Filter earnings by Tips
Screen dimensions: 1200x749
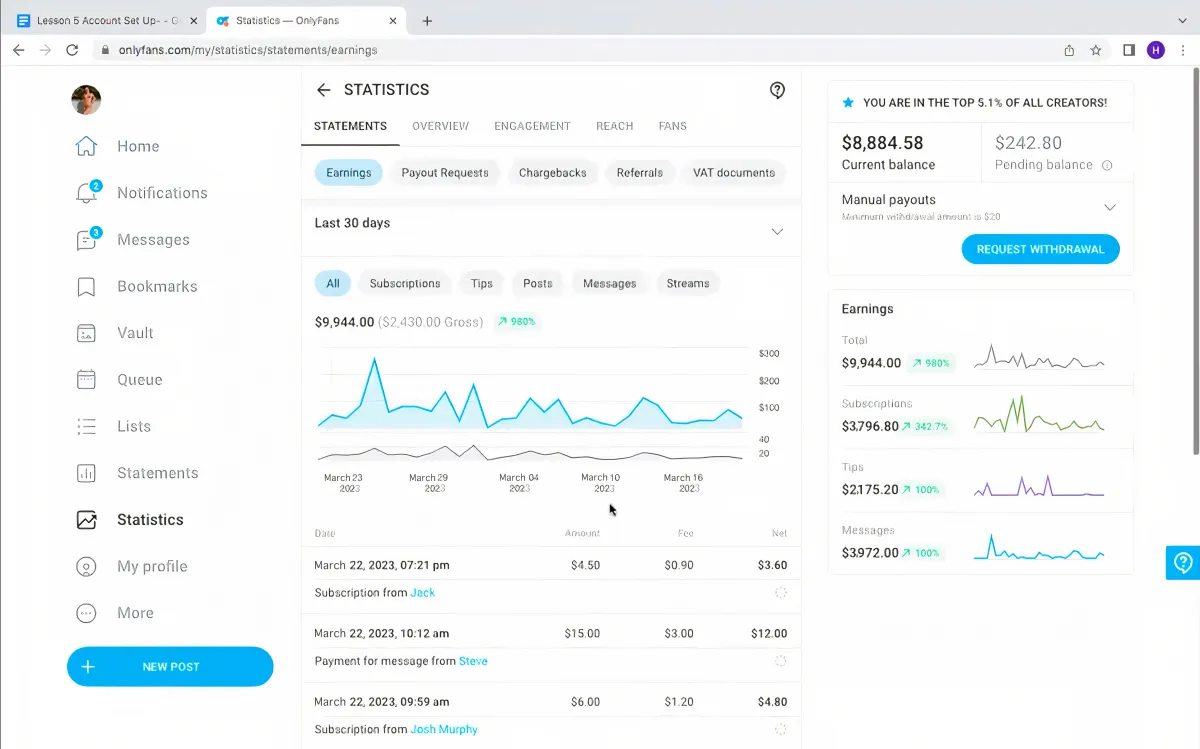[x=482, y=284]
